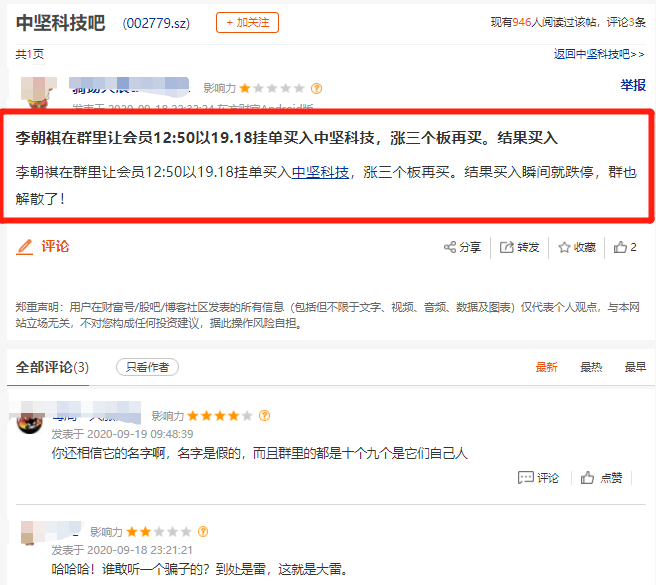Viewport: 656px width, 585px height.
Task: Sort comments by 最热
Action: tap(591, 367)
